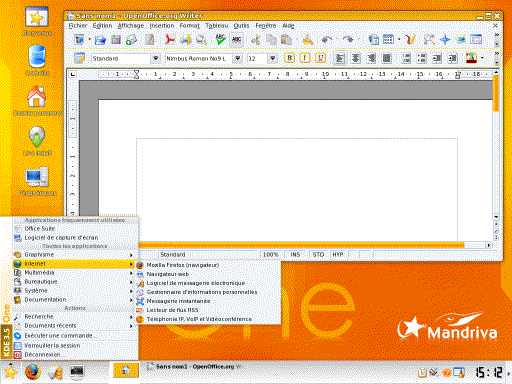The image size is (512, 384).
Task: Click the Cut scissors icon
Action: [256, 40]
